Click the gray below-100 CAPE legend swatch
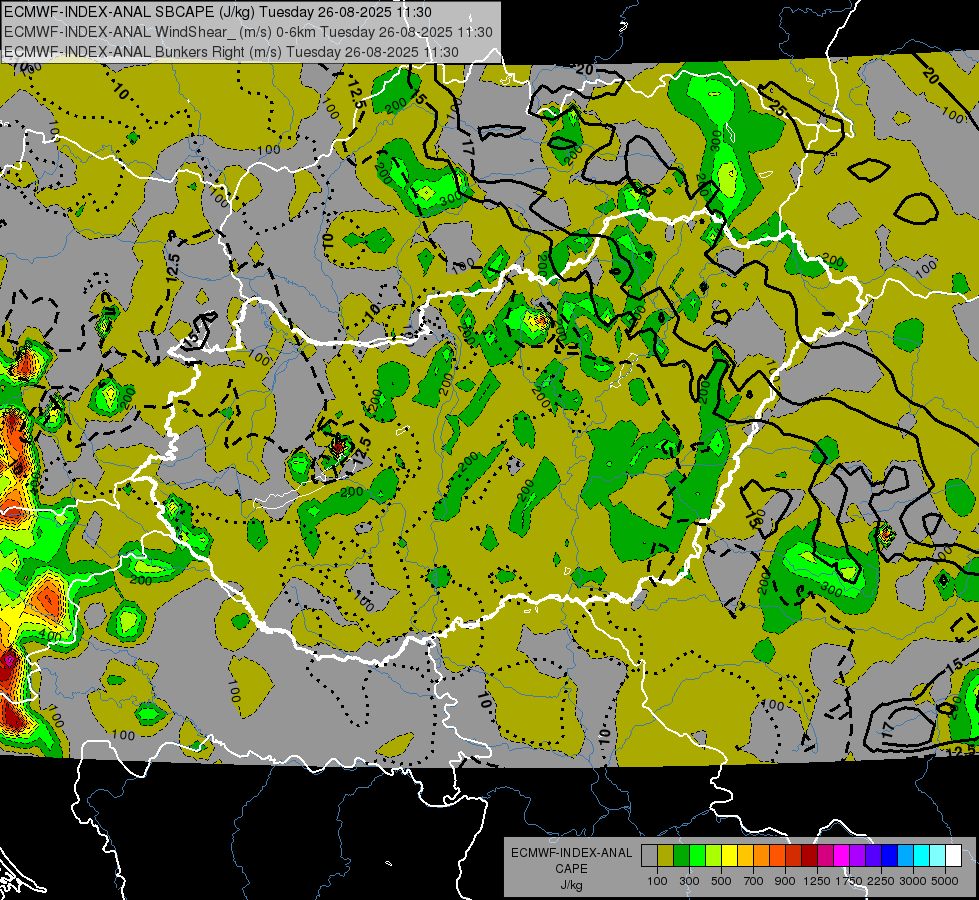Image resolution: width=979 pixels, height=900 pixels. tap(649, 856)
